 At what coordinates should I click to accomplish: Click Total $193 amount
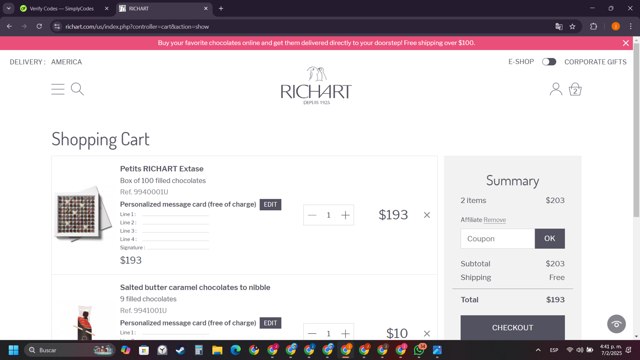coord(556,300)
